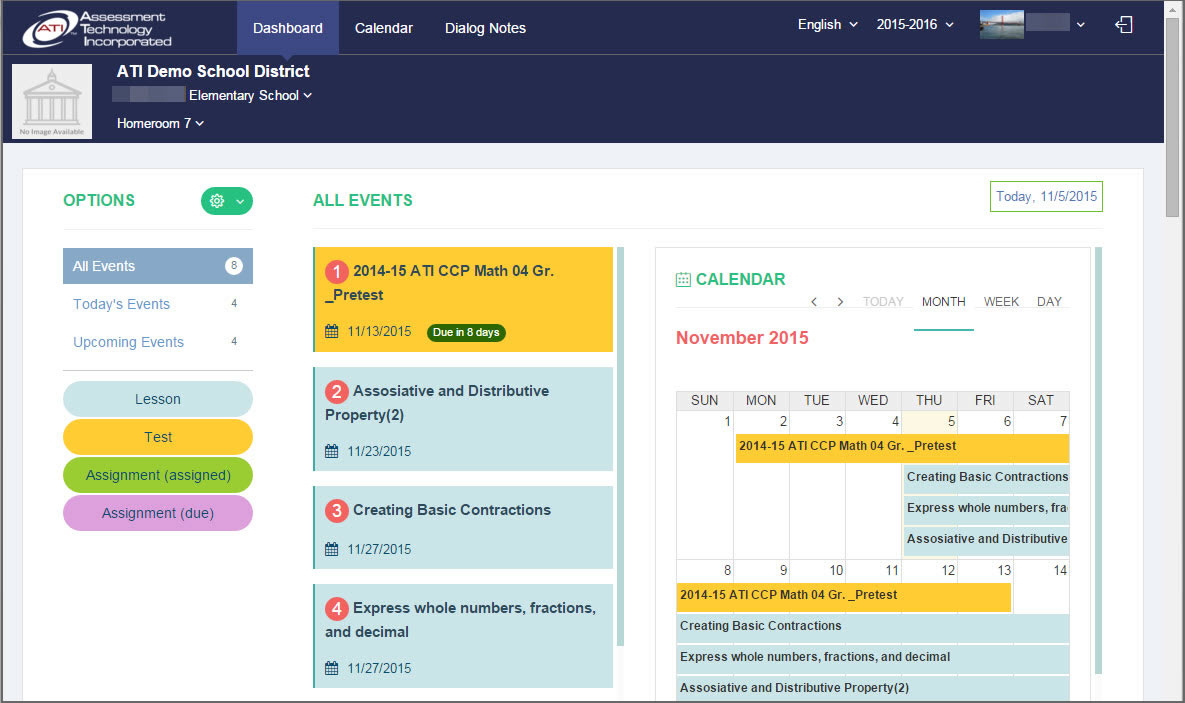Open the gear settings icon in Options

(216, 200)
